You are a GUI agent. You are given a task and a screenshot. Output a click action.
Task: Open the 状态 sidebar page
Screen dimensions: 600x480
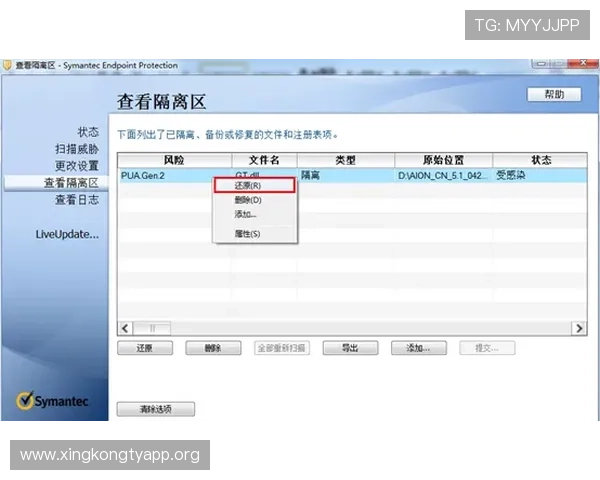pyautogui.click(x=88, y=132)
